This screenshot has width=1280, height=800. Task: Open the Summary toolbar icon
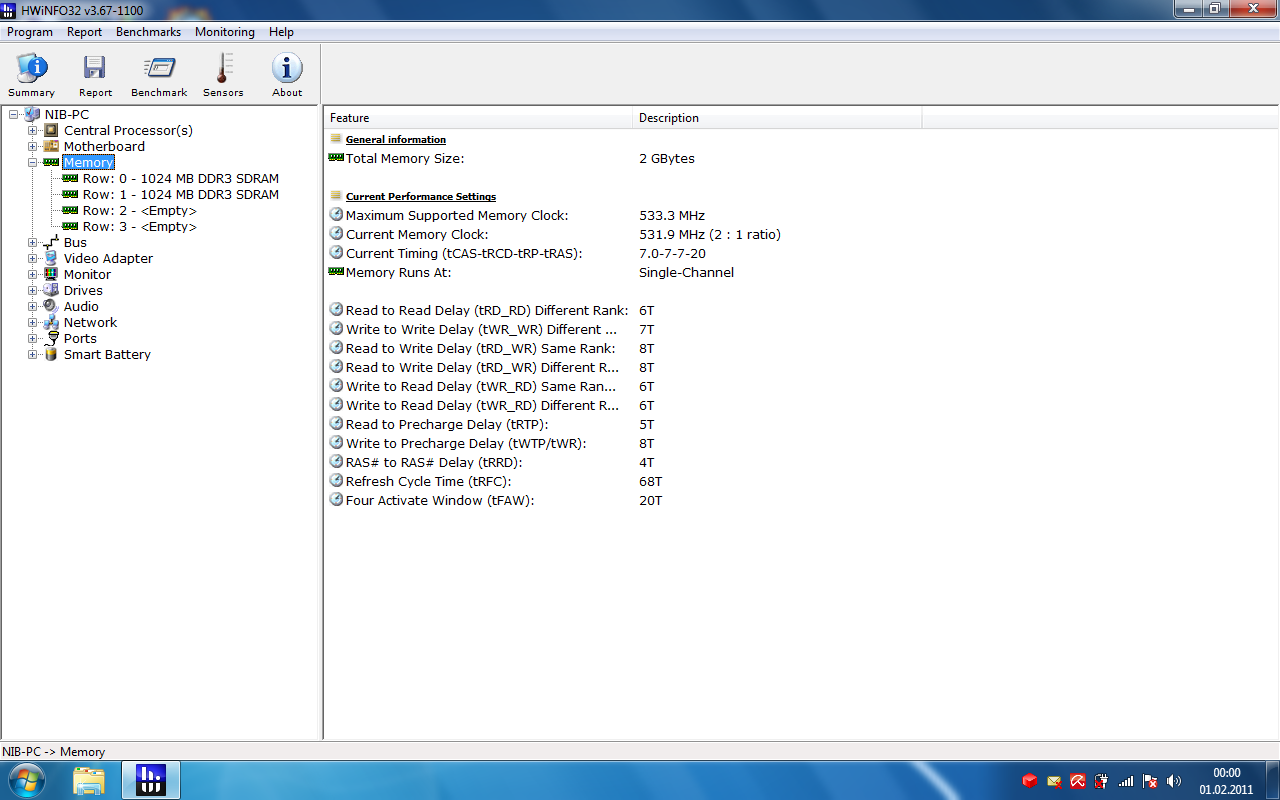pyautogui.click(x=32, y=75)
